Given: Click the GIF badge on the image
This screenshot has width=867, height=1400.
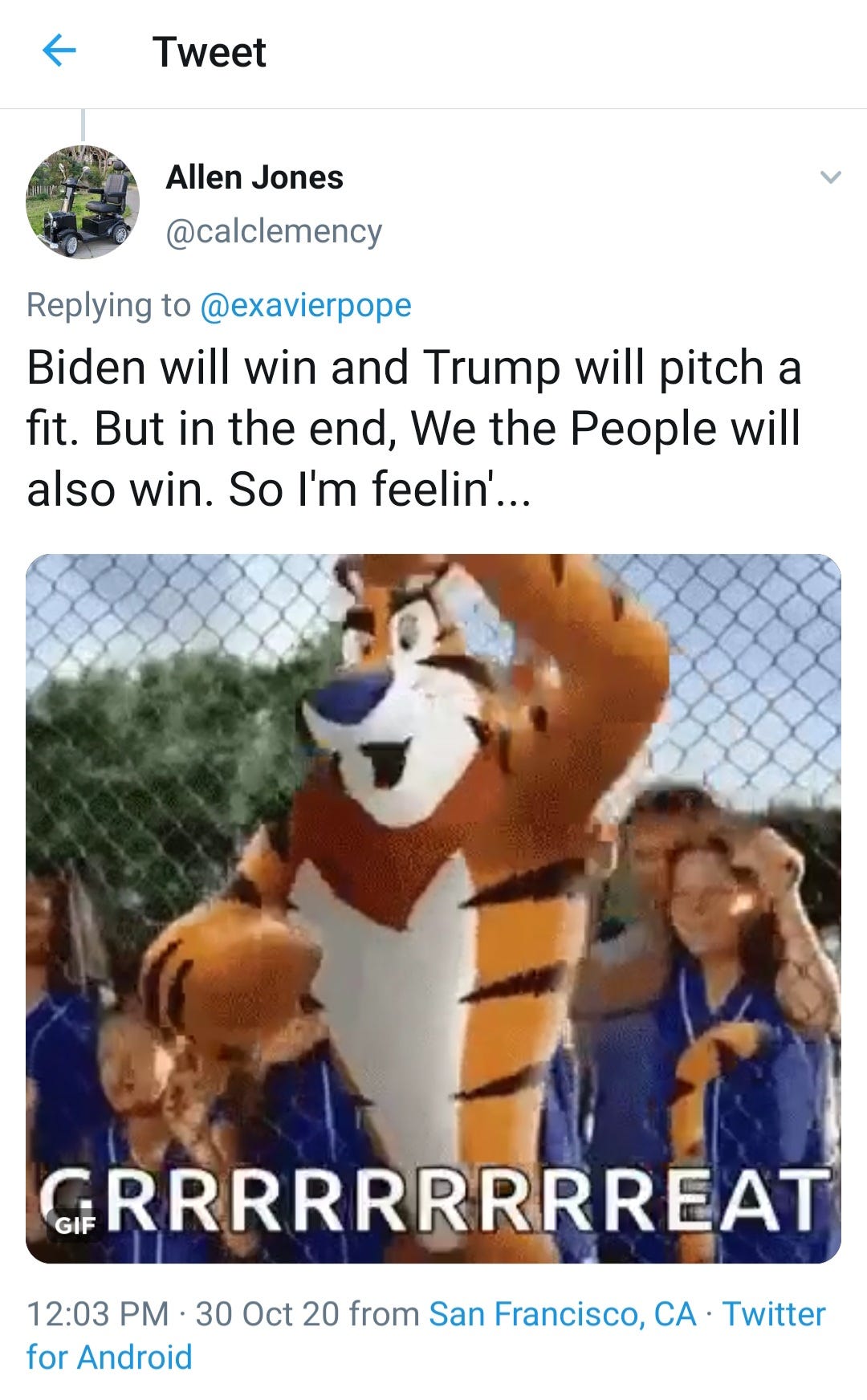Looking at the screenshot, I should click(x=75, y=1224).
